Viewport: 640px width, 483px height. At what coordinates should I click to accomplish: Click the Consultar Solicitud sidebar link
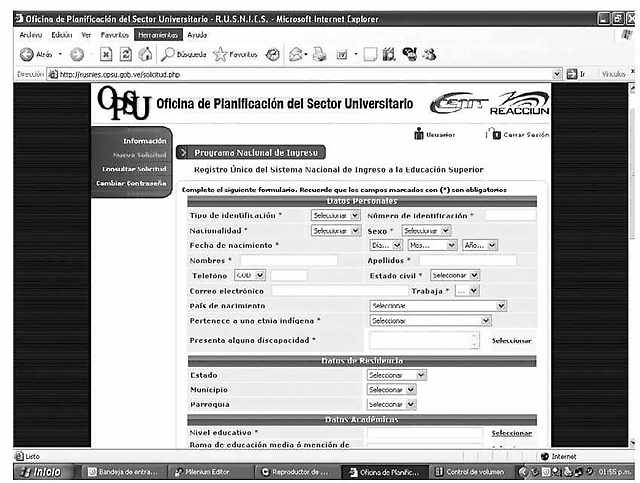pyautogui.click(x=132, y=168)
